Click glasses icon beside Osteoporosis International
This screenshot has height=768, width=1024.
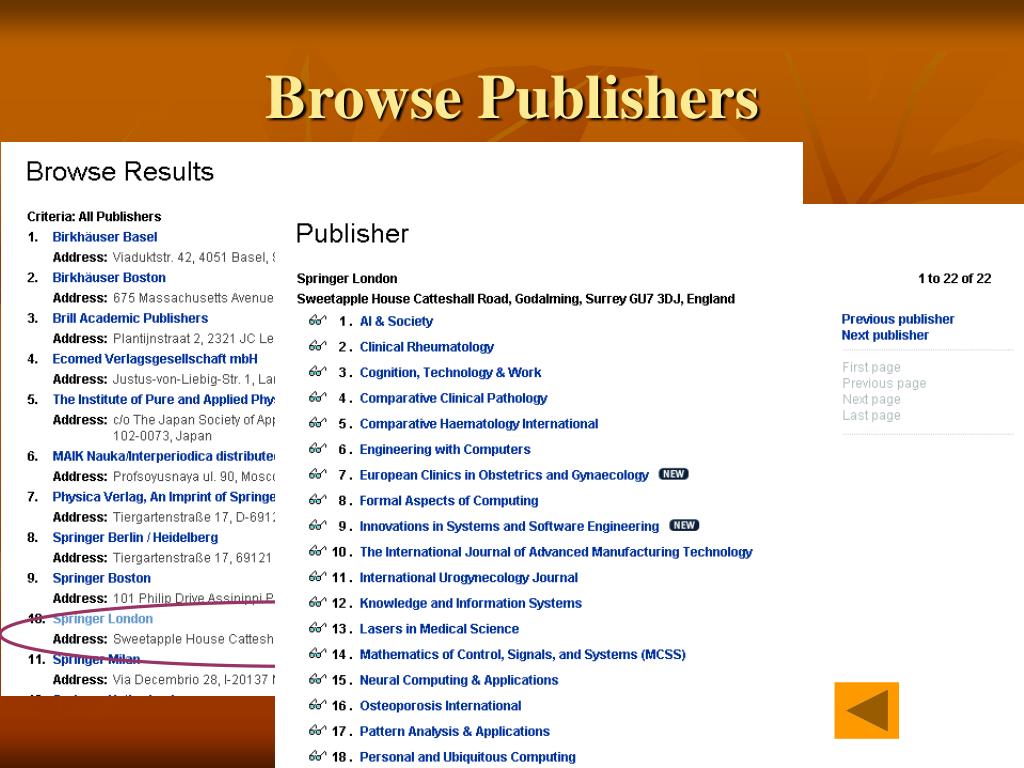click(x=317, y=704)
